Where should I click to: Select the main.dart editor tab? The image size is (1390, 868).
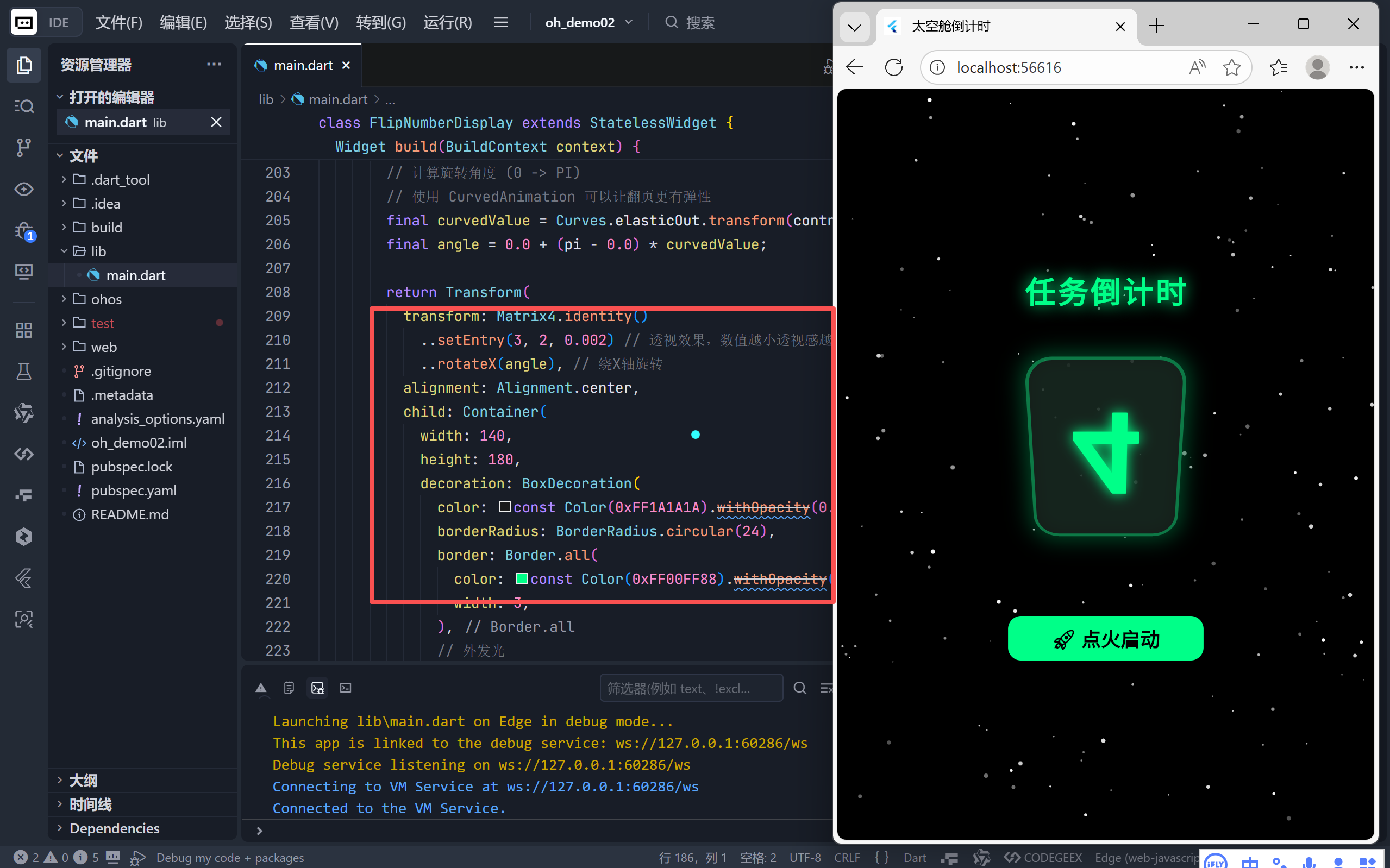point(302,65)
